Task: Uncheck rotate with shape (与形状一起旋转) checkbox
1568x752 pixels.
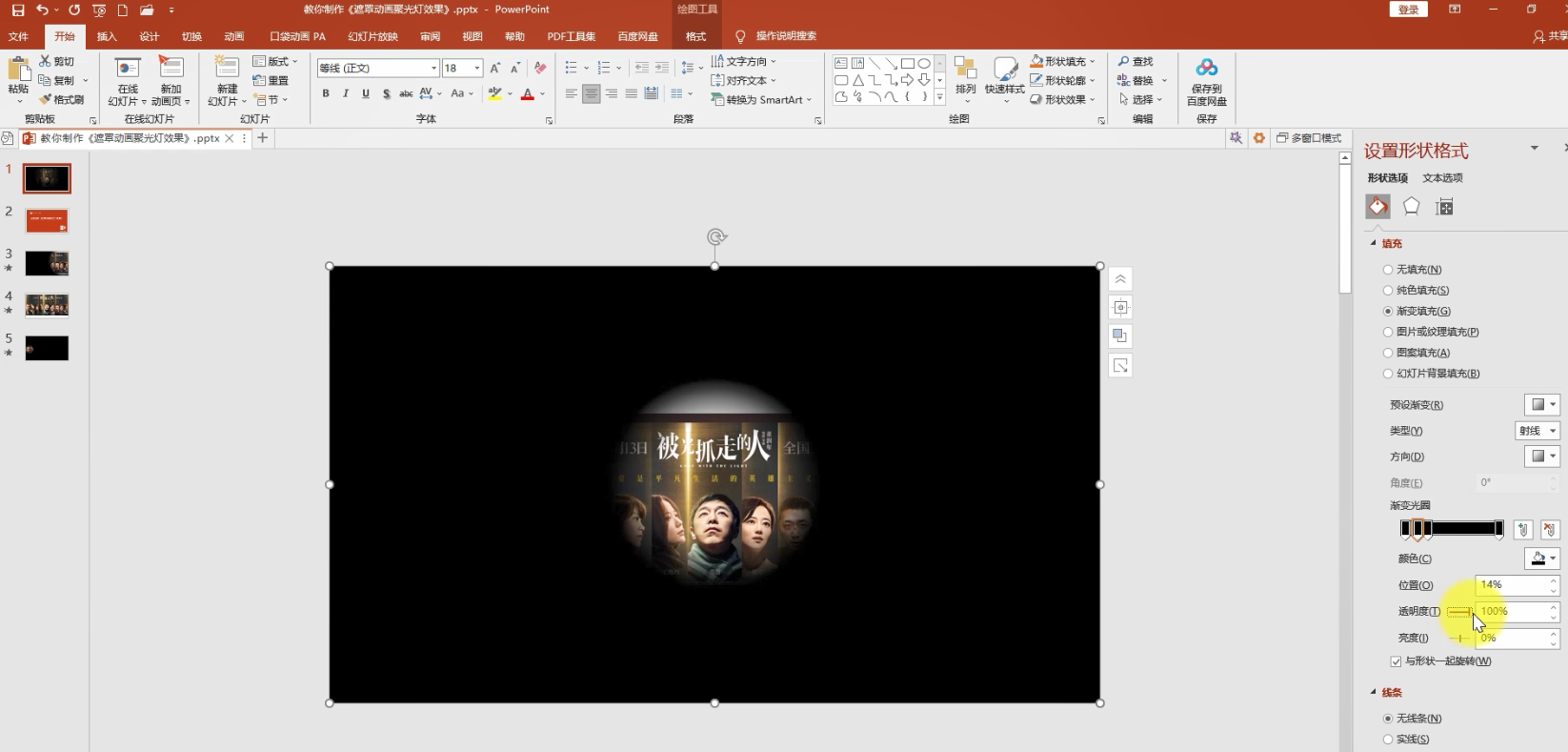Action: tap(1396, 661)
